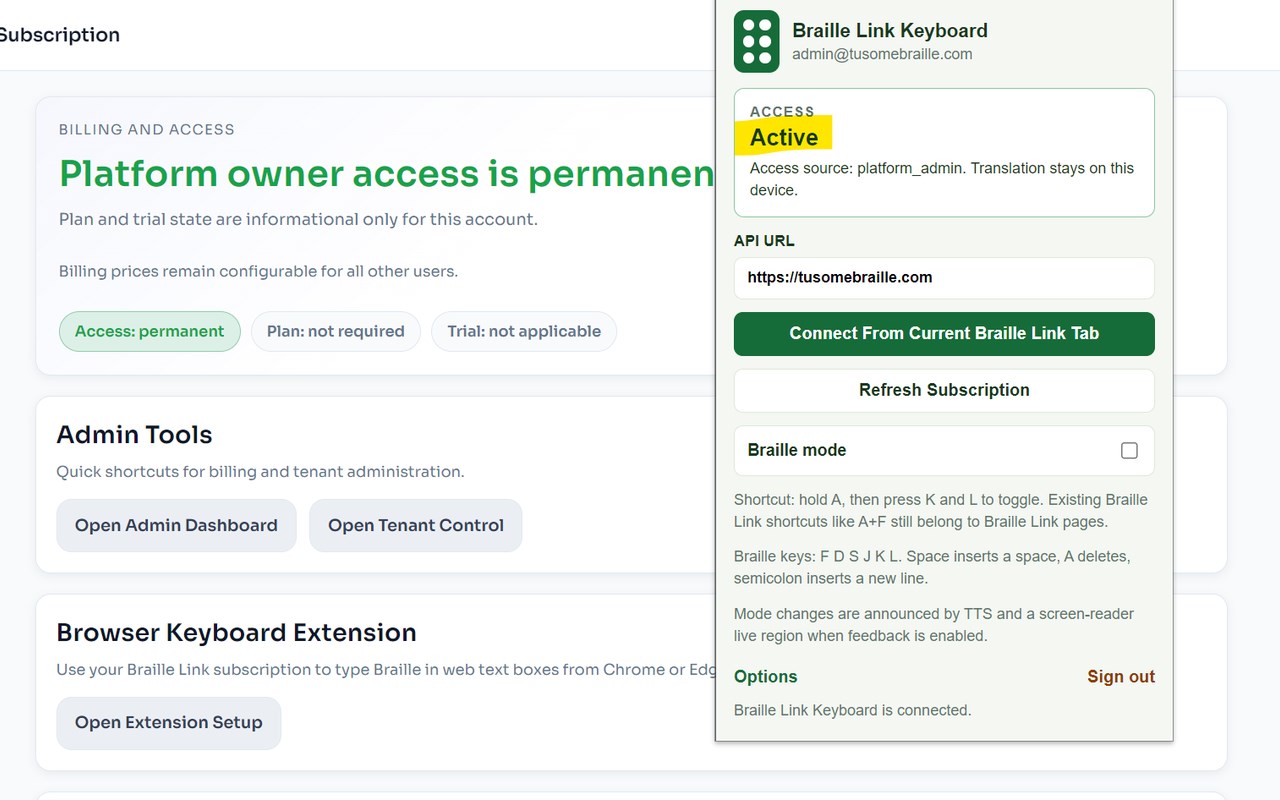Click the 'Braille keys: F D S J K L' text
1280x800 pixels.
pyautogui.click(x=932, y=567)
